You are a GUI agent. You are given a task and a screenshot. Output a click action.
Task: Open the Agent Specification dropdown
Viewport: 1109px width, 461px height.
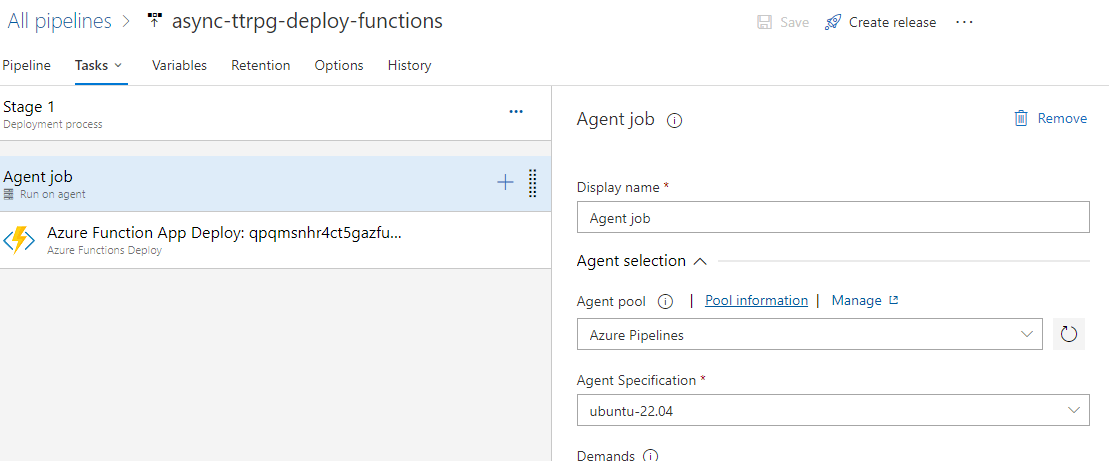tap(833, 410)
